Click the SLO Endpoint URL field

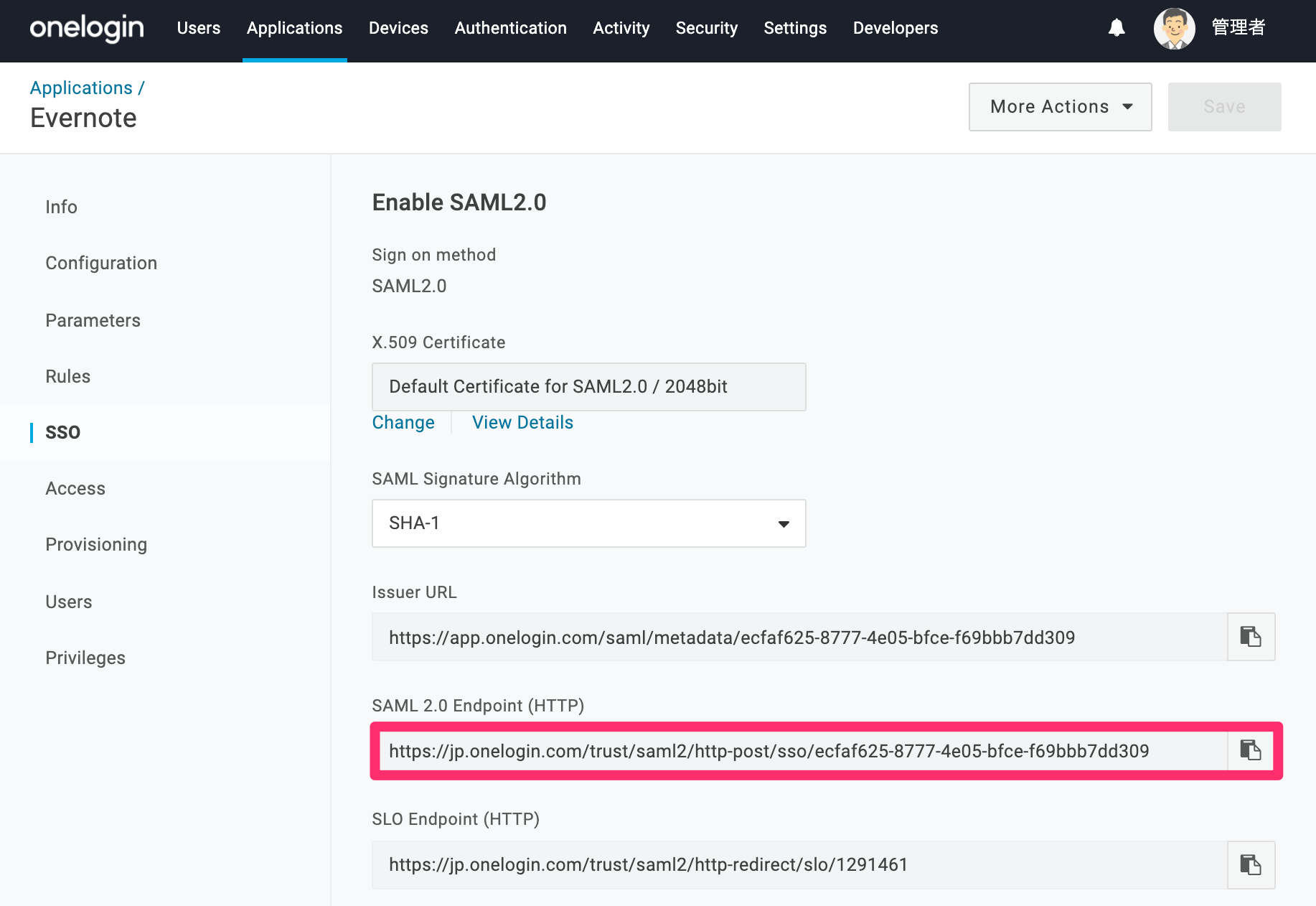coord(799,865)
